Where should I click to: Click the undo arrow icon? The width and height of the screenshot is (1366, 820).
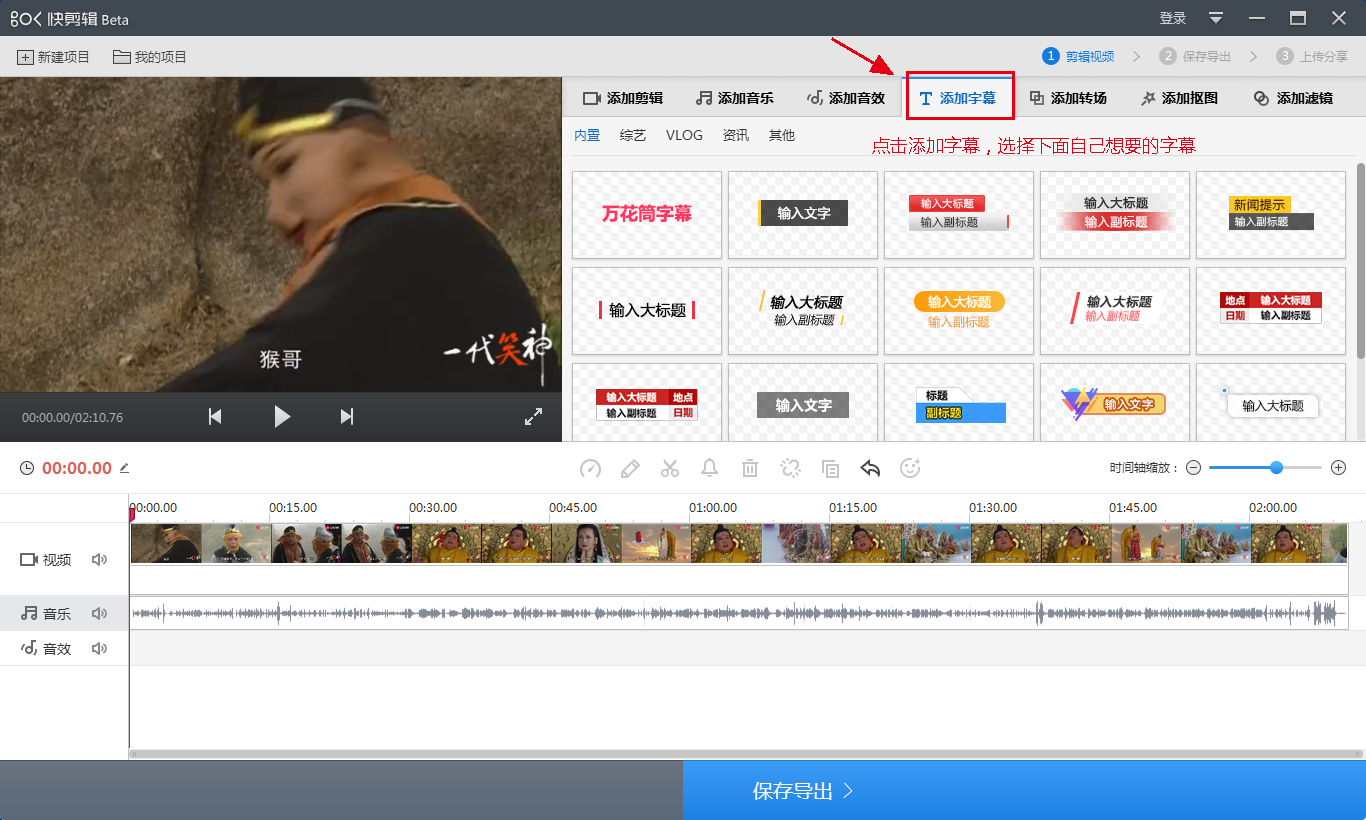click(x=870, y=468)
